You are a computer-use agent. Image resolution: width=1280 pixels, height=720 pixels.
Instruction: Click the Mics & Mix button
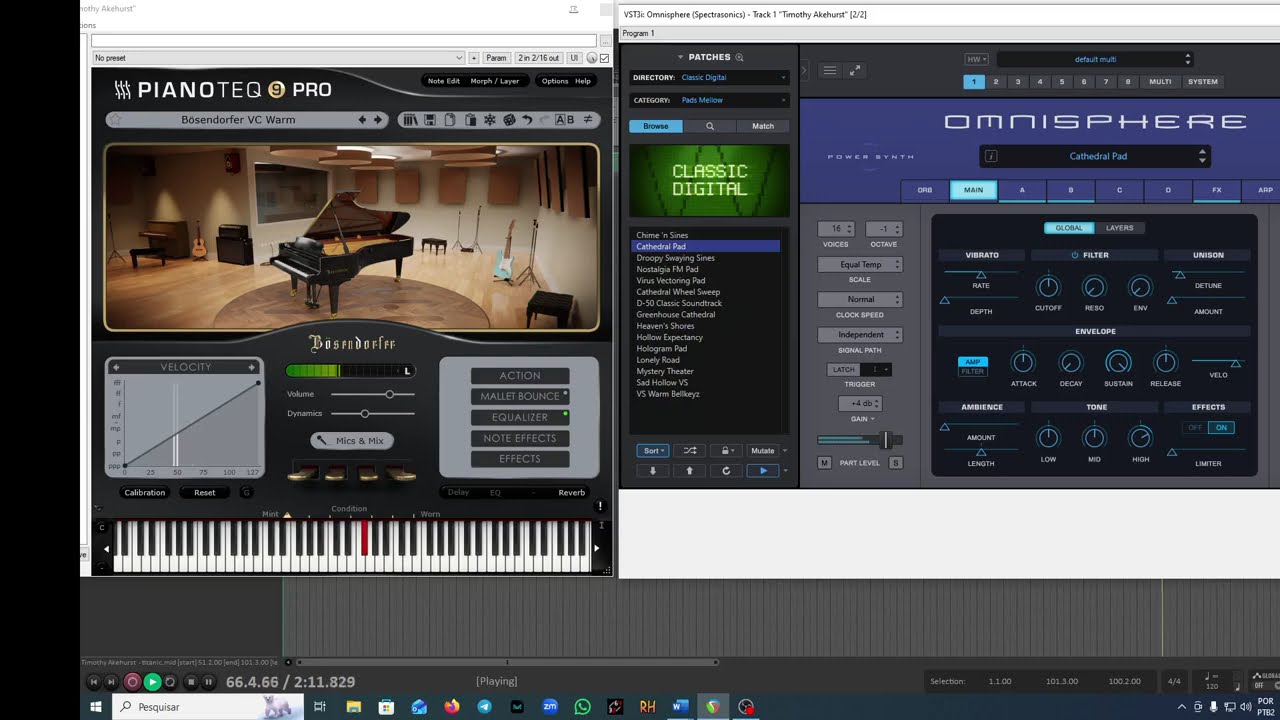[x=352, y=440]
